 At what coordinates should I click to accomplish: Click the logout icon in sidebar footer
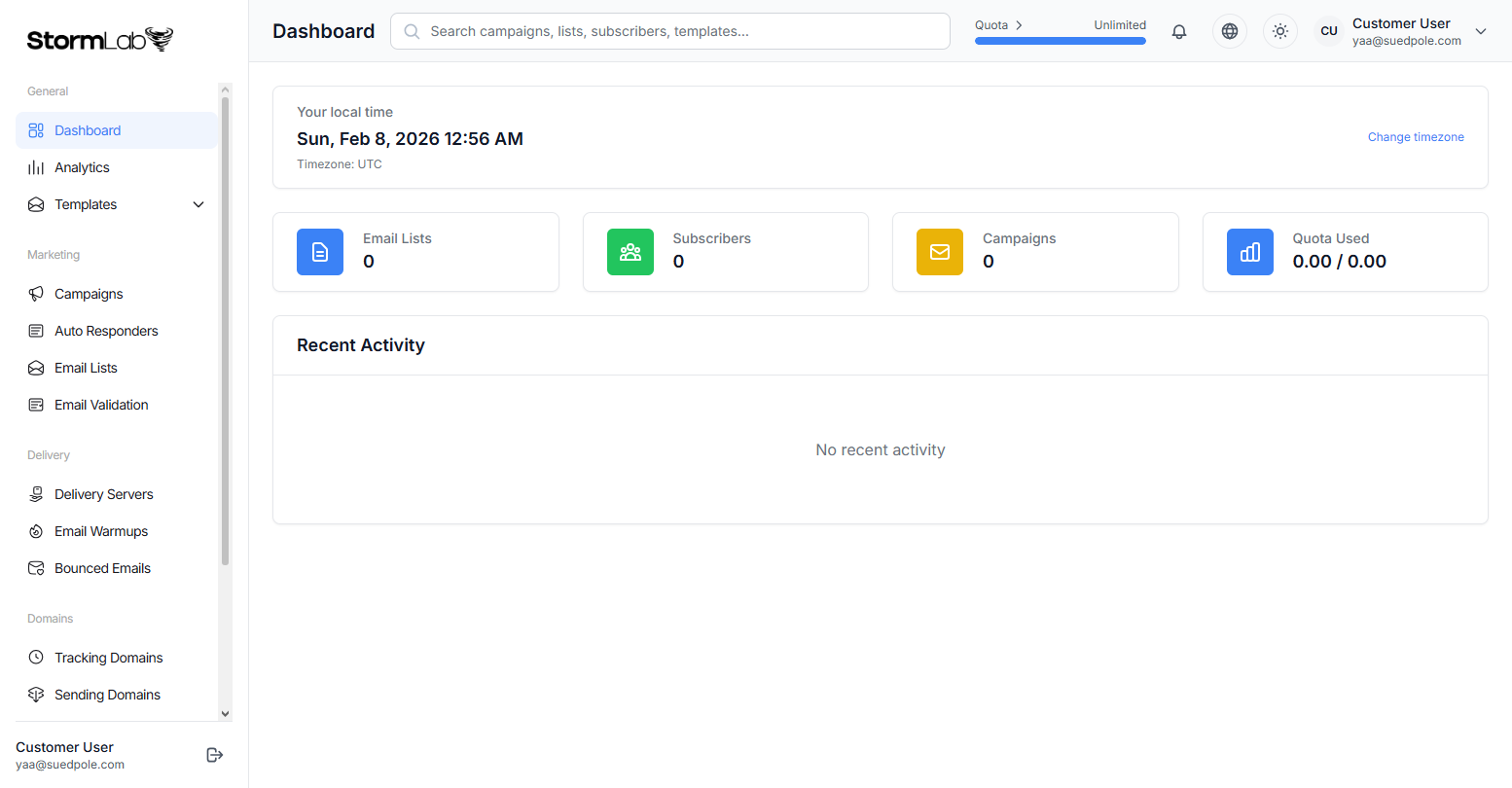(215, 755)
